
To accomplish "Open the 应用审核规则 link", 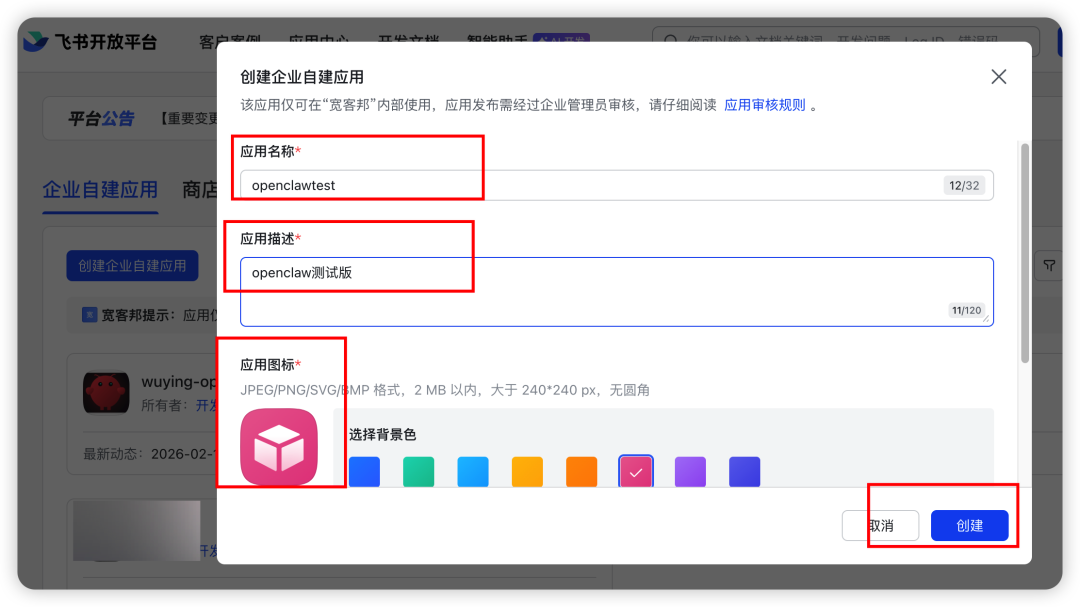I will (x=764, y=102).
